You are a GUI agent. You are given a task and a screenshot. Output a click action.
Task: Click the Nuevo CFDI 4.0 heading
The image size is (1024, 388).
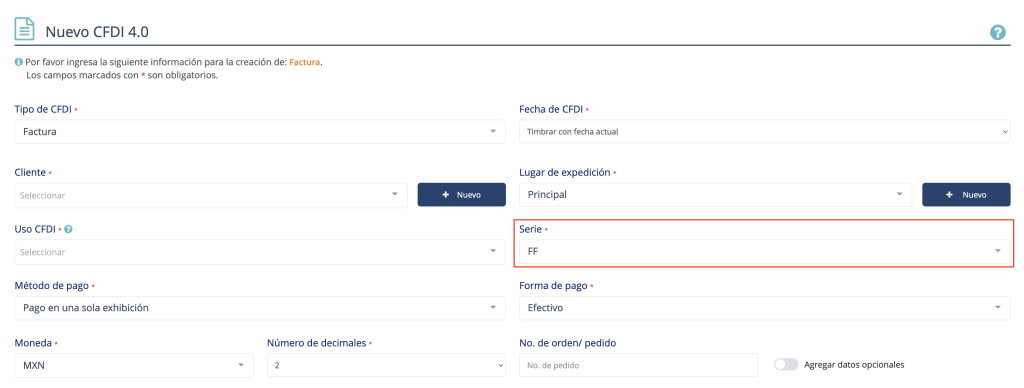coord(98,31)
